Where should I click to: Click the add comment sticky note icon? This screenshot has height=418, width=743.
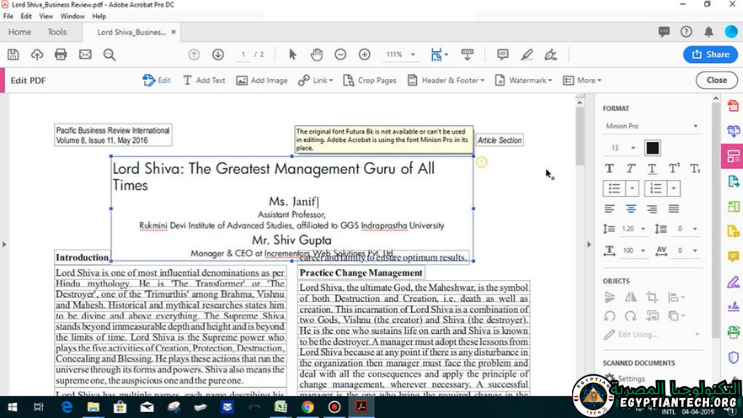[x=502, y=55]
